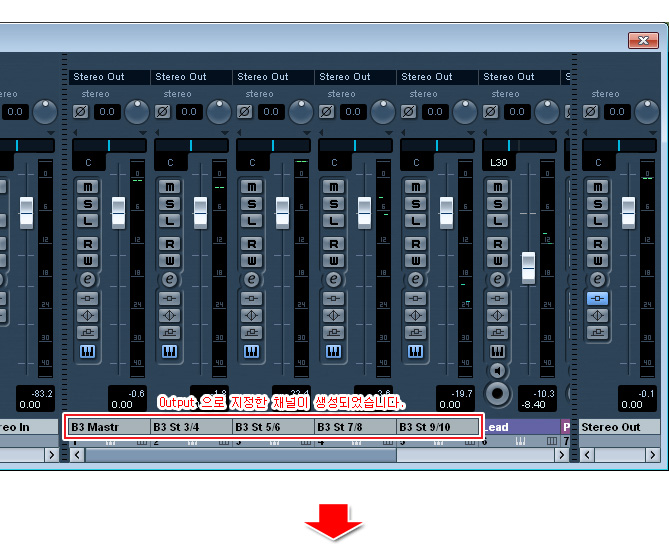Toggle EQ bypass on B3 Mastr
Viewport: 669px width, 553px height.
87,315
